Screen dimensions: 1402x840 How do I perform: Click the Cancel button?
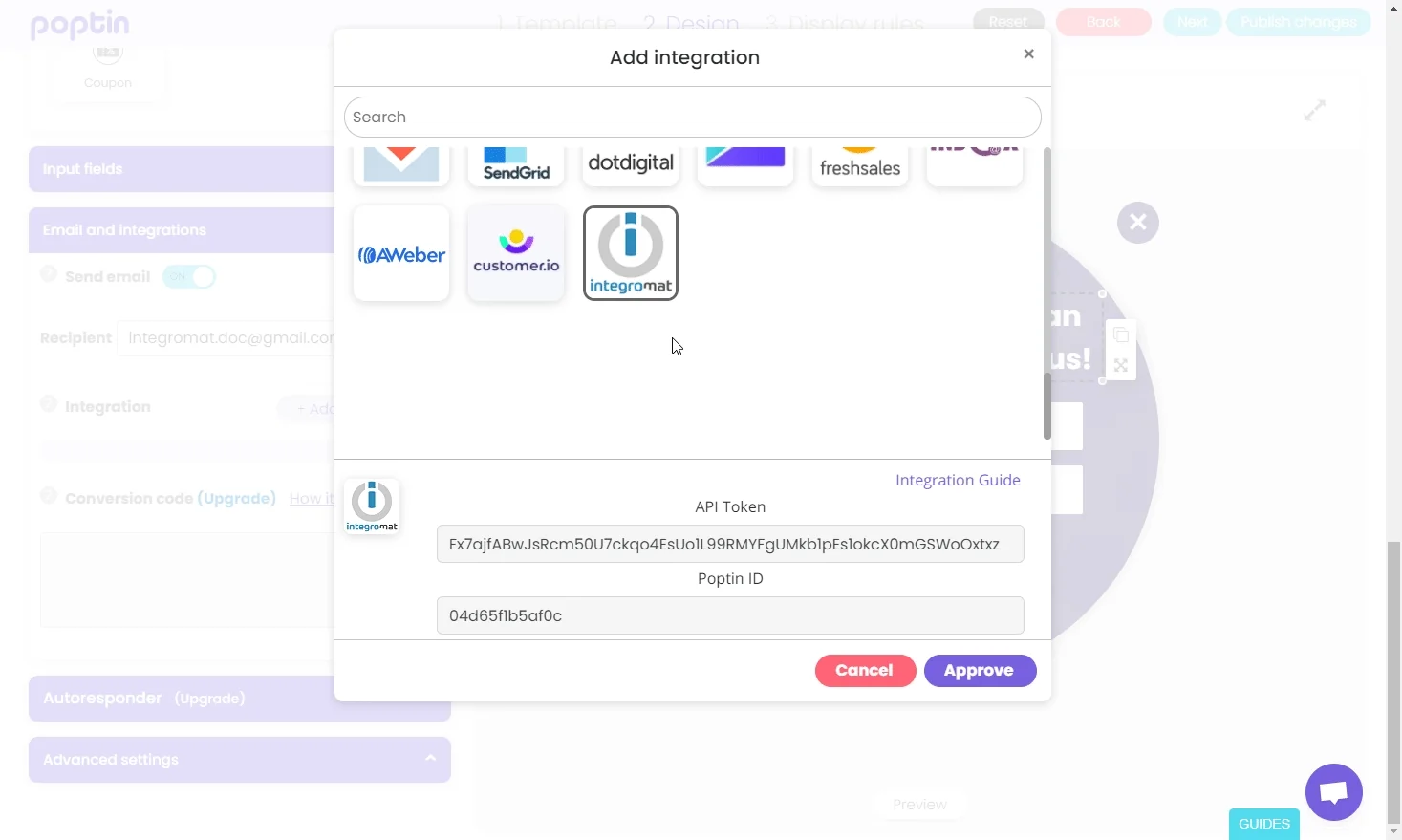tap(866, 671)
